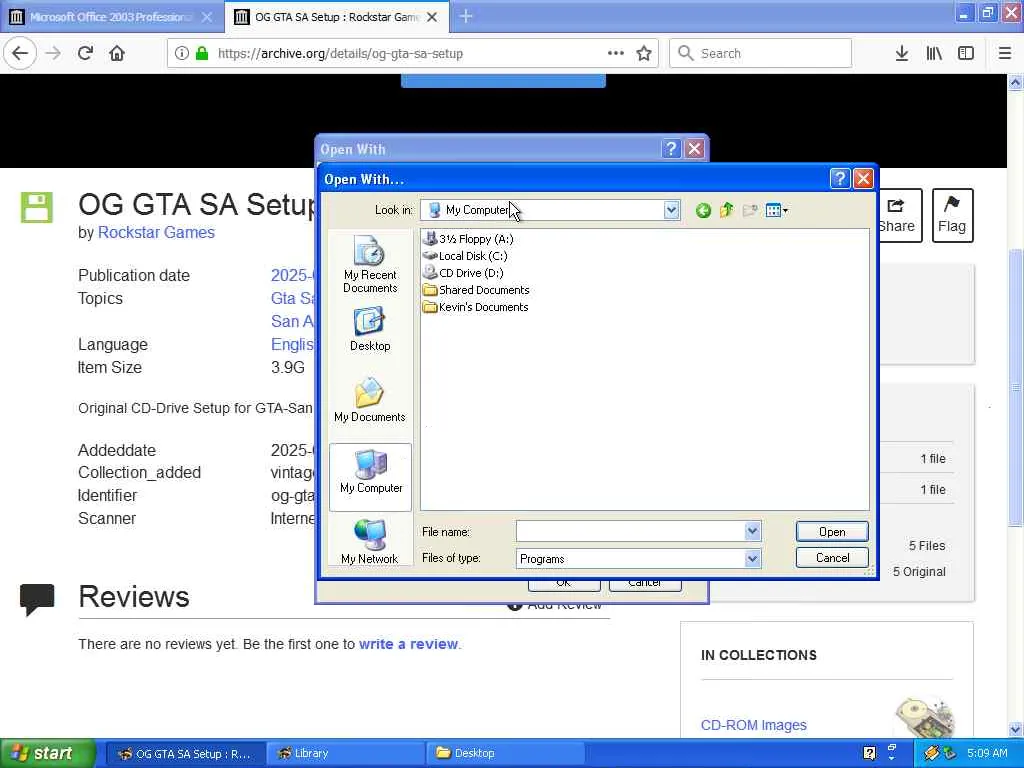Open a new browser tab

click(466, 16)
